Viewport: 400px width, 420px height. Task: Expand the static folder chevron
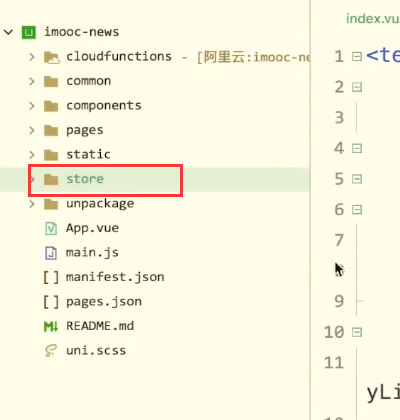(32, 155)
